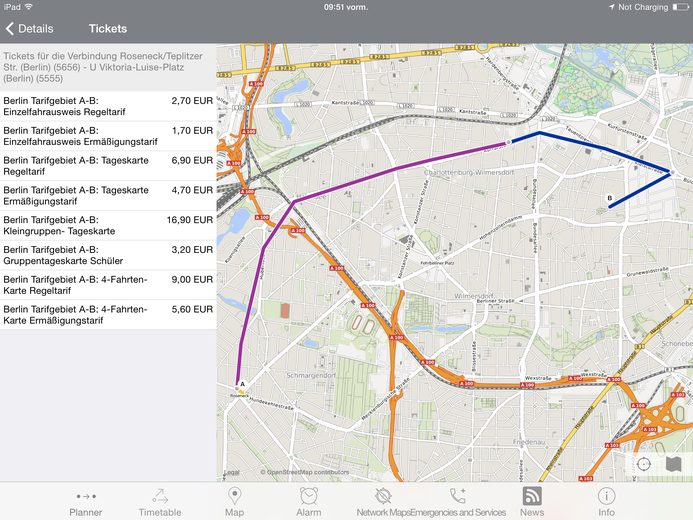Tap the Schmargendorf label on map
This screenshot has width=693, height=520.
pyautogui.click(x=311, y=375)
